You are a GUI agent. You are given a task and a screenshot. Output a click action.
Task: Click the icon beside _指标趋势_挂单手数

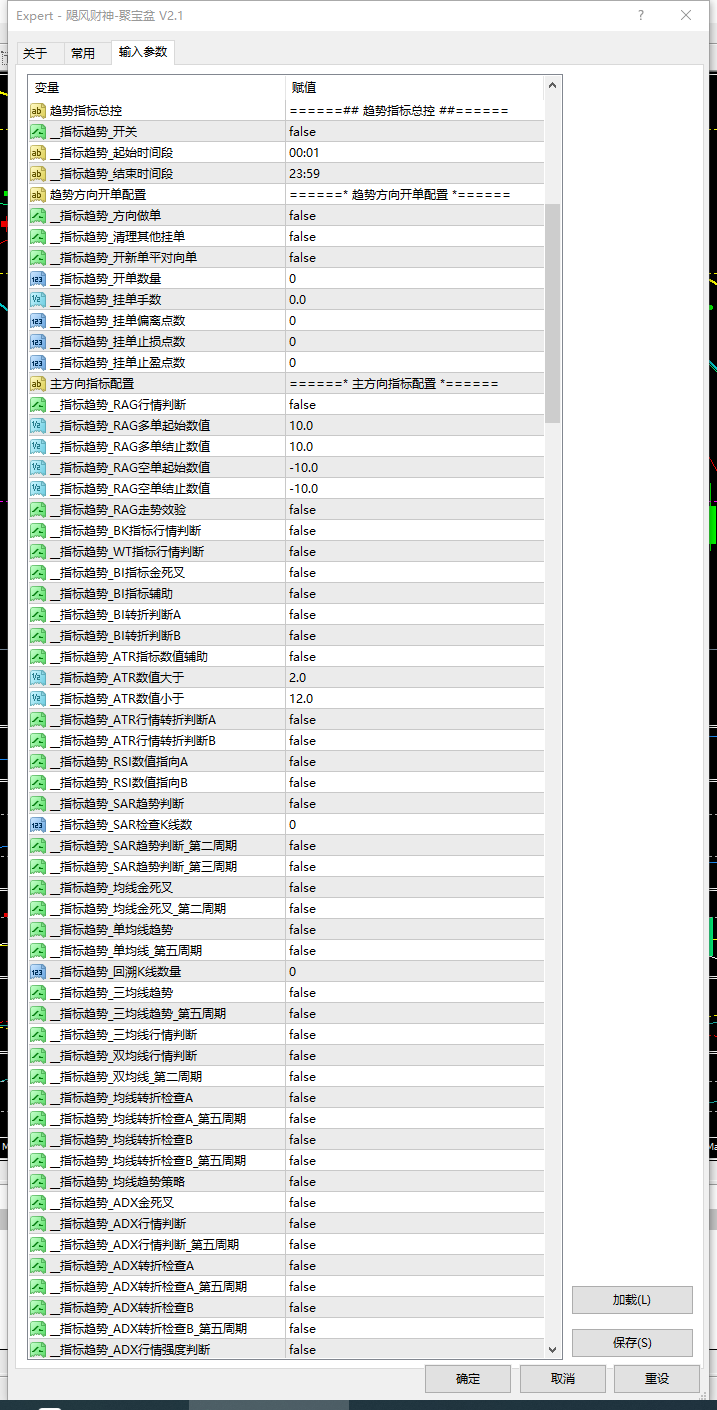pyautogui.click(x=37, y=300)
